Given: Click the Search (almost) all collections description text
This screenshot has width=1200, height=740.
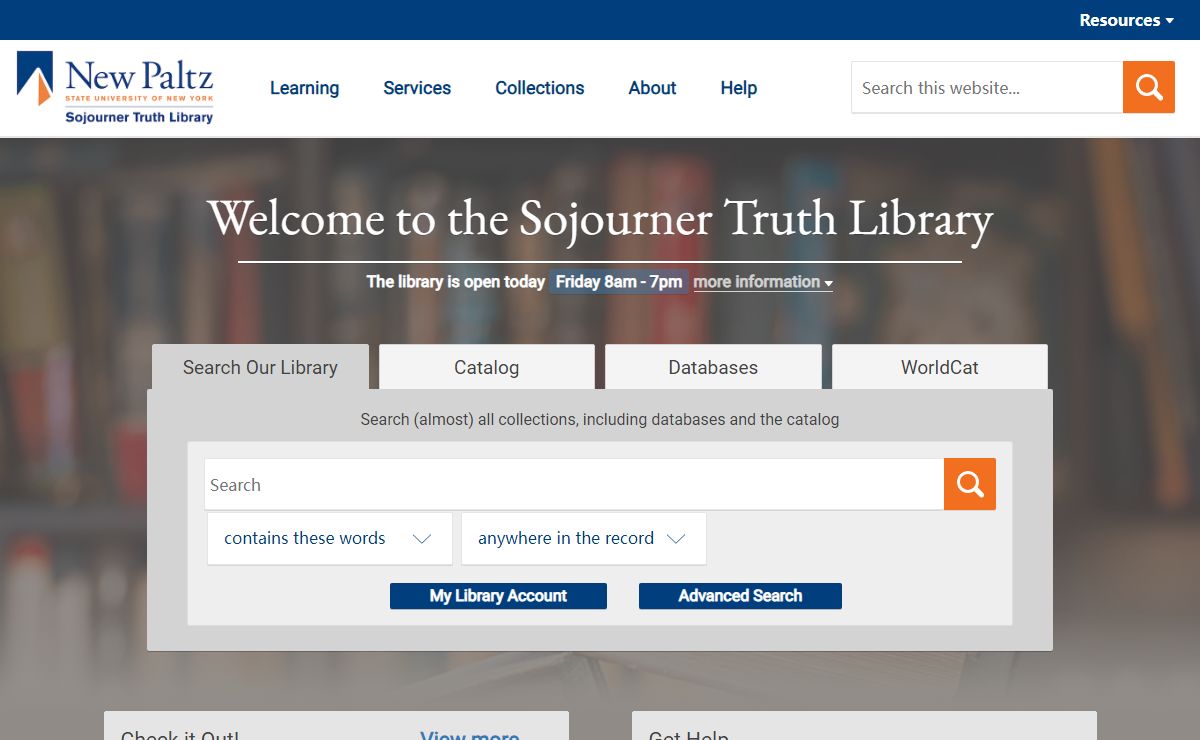Looking at the screenshot, I should [x=600, y=419].
